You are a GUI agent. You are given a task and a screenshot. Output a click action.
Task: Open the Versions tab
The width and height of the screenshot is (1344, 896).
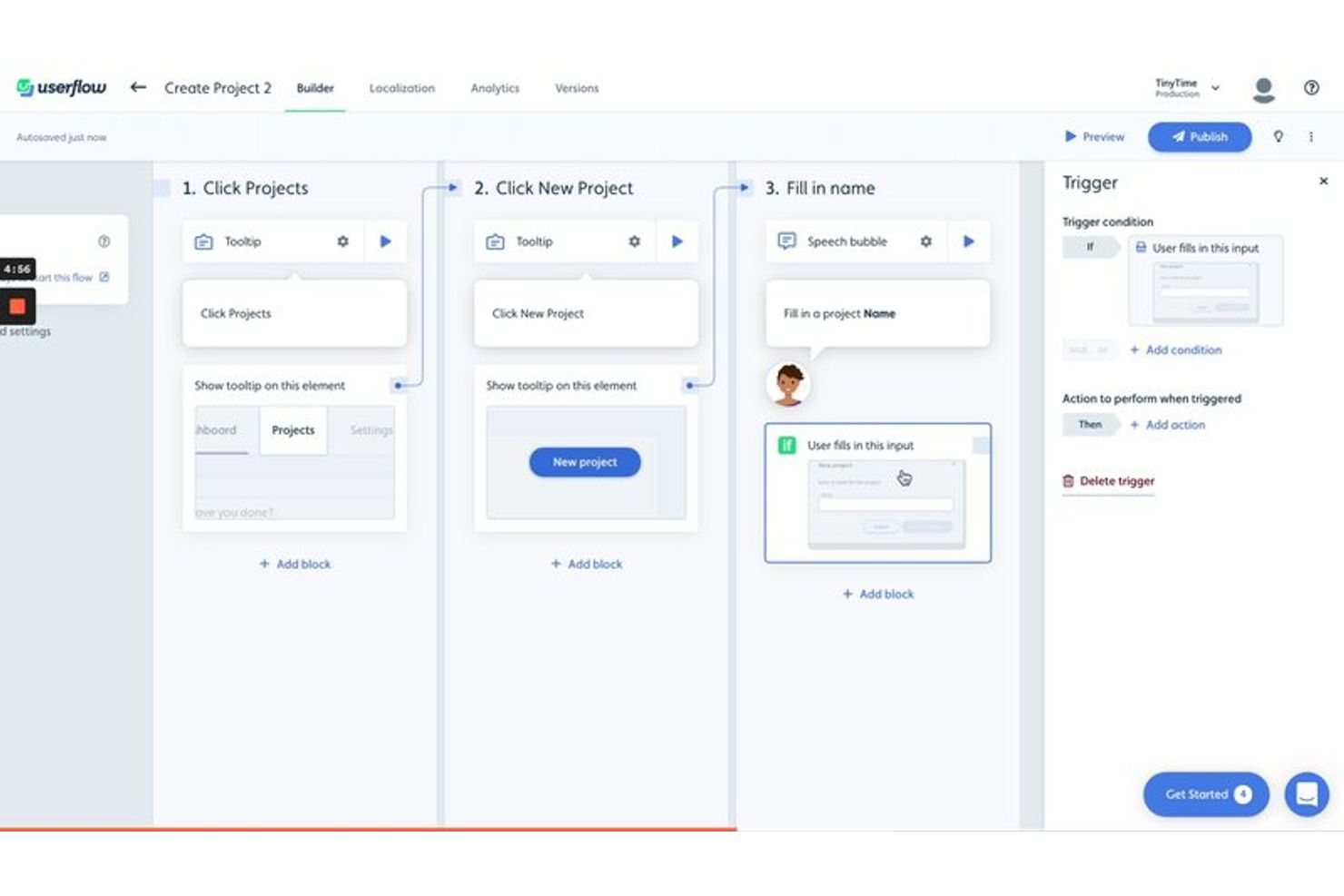(x=577, y=88)
